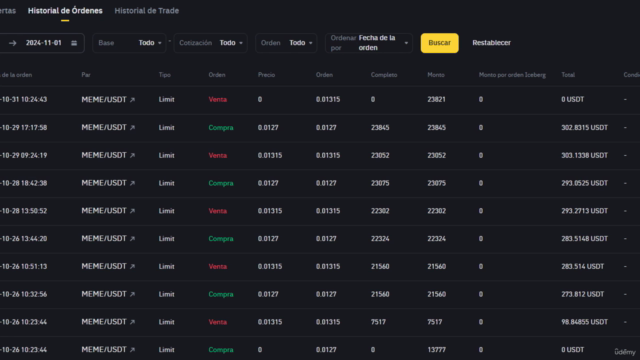Open MEME/USDT link icon in the 10-28 13:50:52 row
This screenshot has height=360, width=640.
(132, 211)
